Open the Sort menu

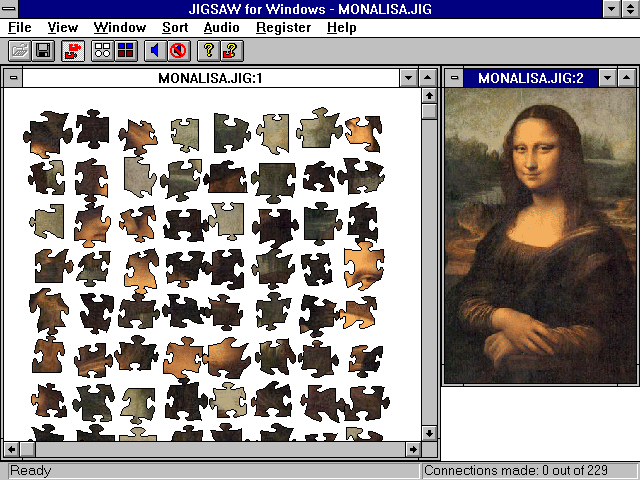pos(175,28)
